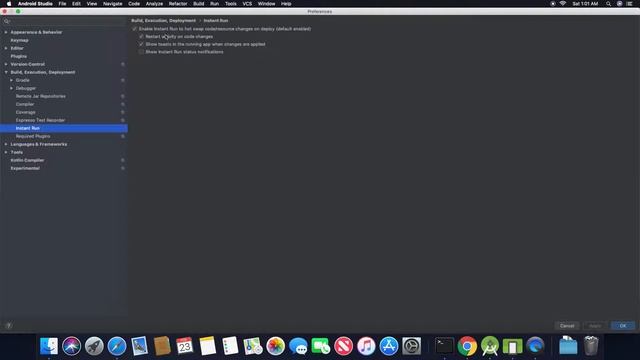Open App Store in dock
The height and width of the screenshot is (360, 640).
[389, 346]
